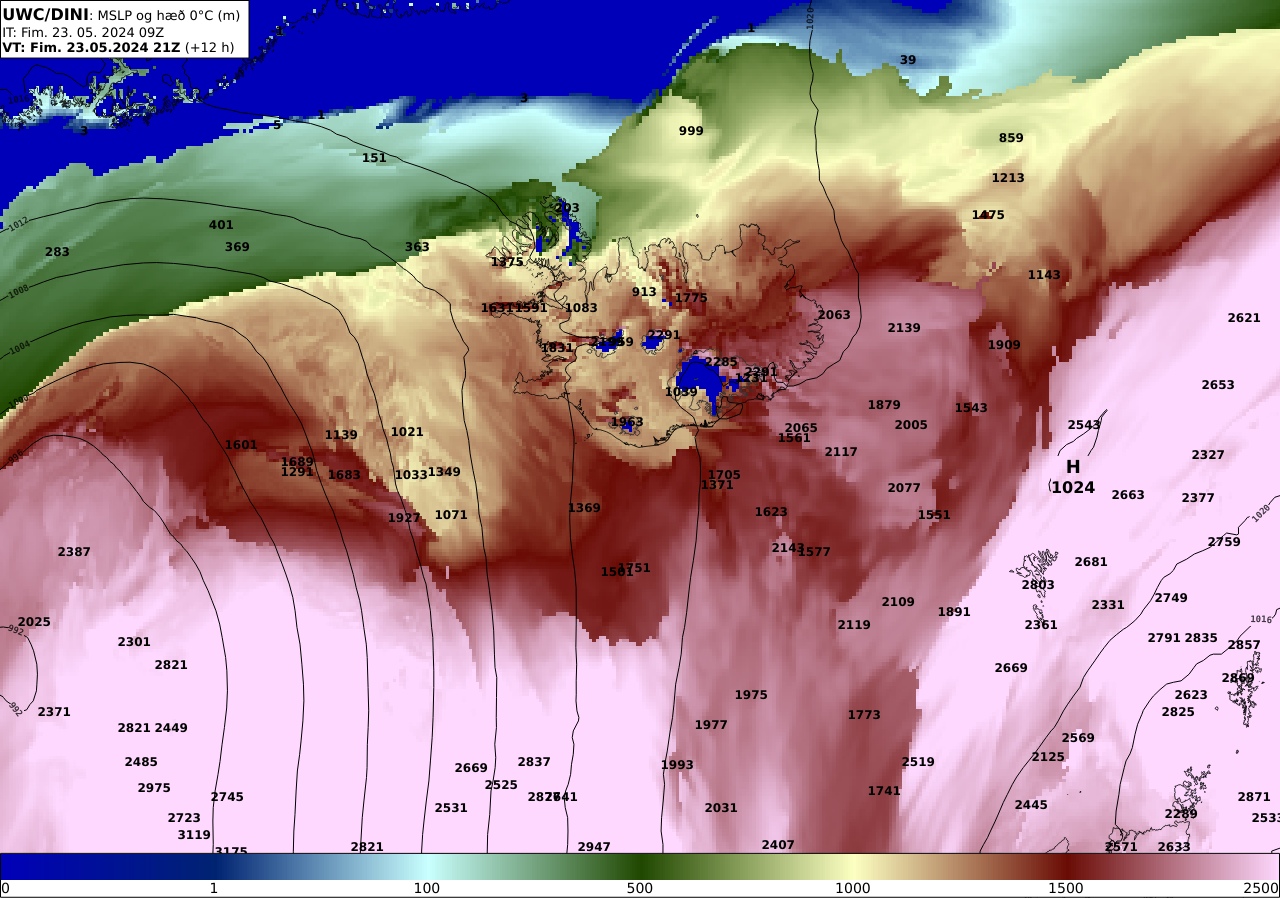The image size is (1280, 898).
Task: Select the 2543 value above H
Action: [1084, 425]
